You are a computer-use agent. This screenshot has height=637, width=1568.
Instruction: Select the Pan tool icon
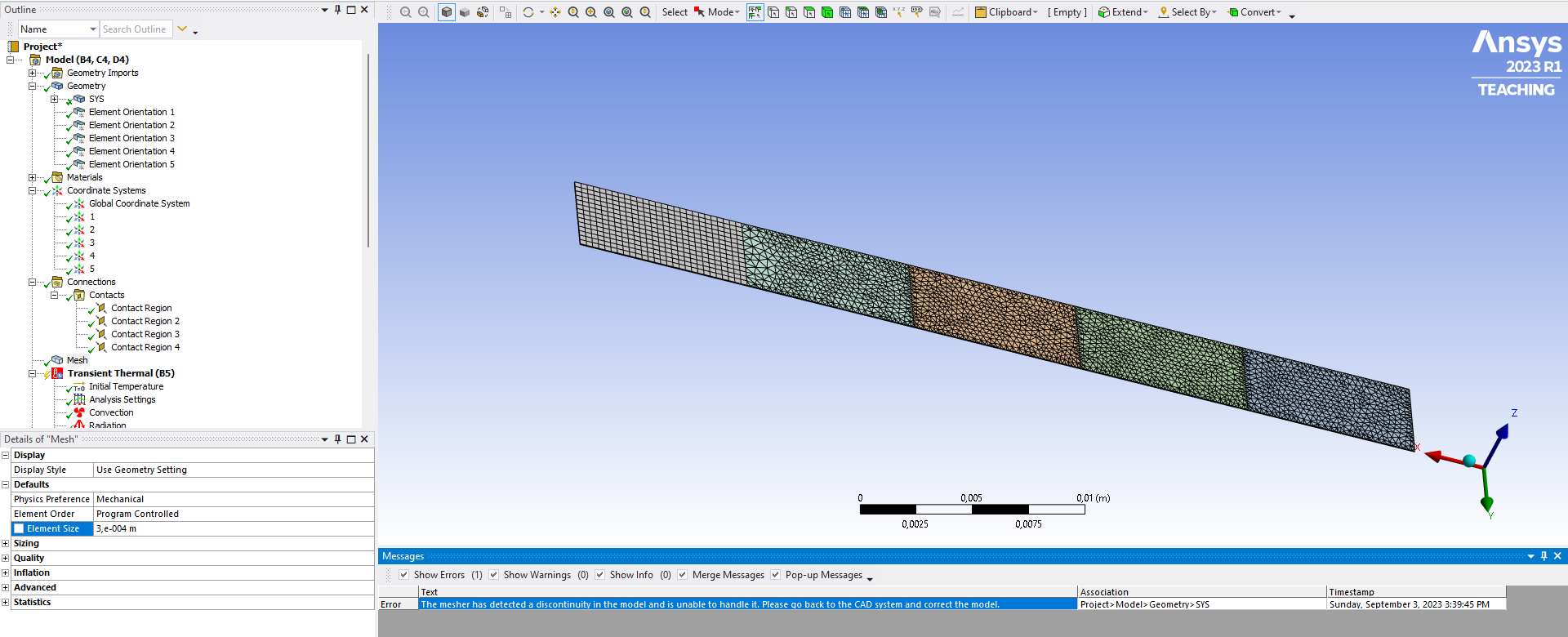555,12
